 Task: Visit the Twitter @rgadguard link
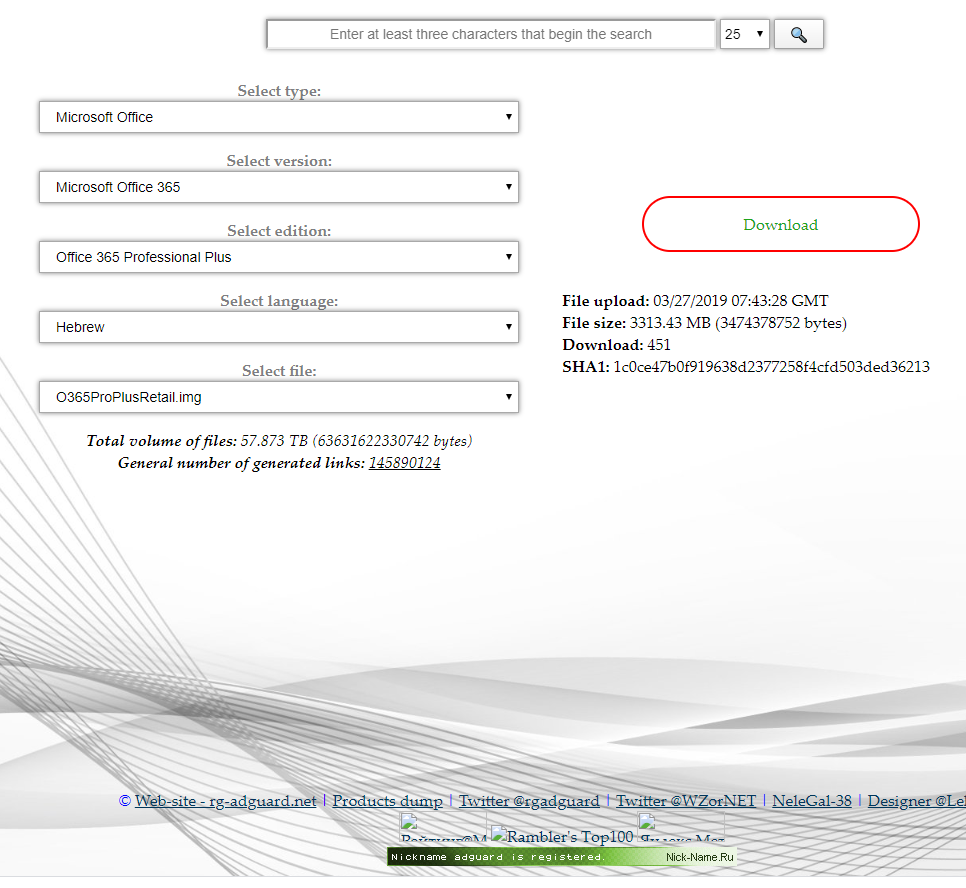pyautogui.click(x=529, y=800)
